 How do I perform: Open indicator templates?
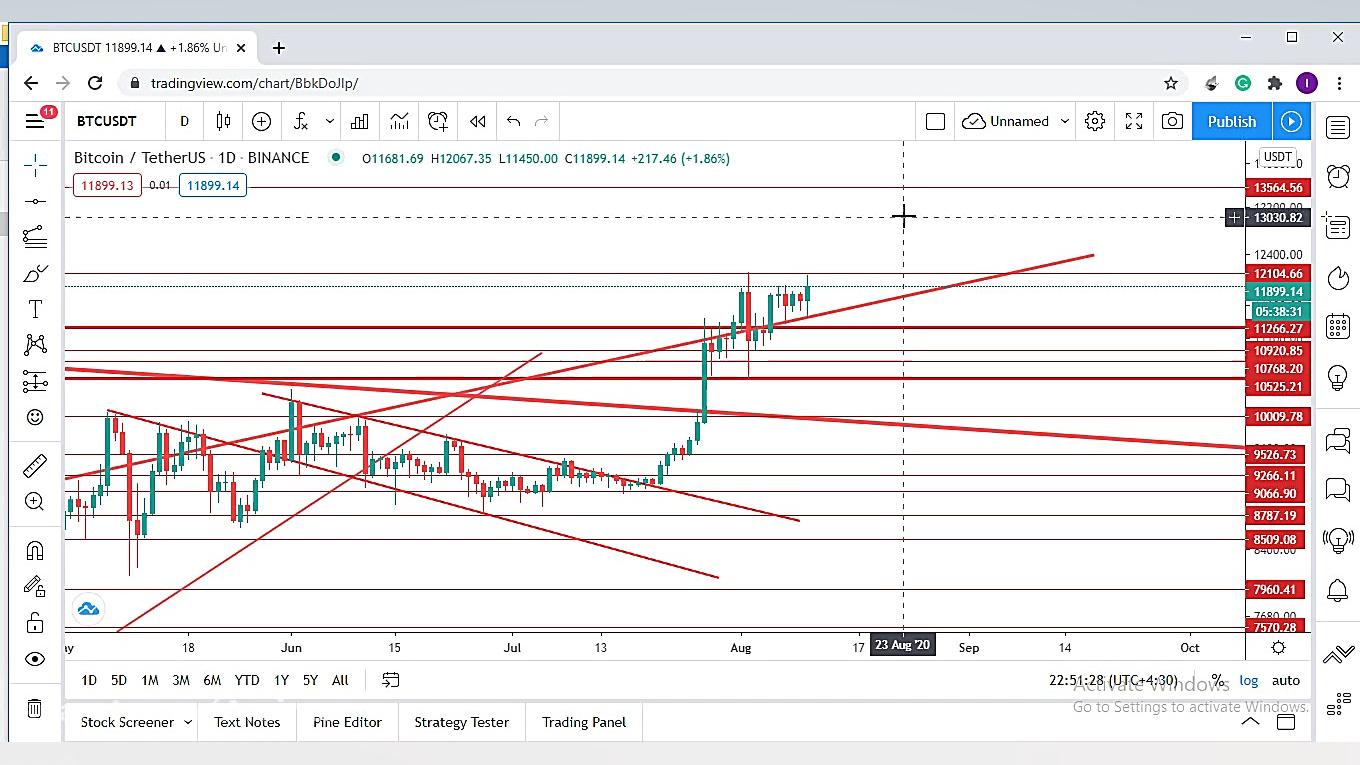[399, 121]
